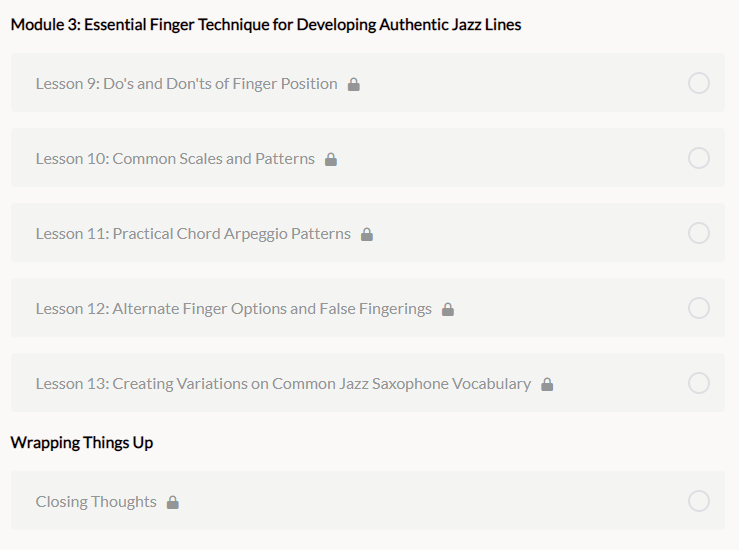
Task: Click the lock icon next to Lesson 12
Action: coord(448,309)
